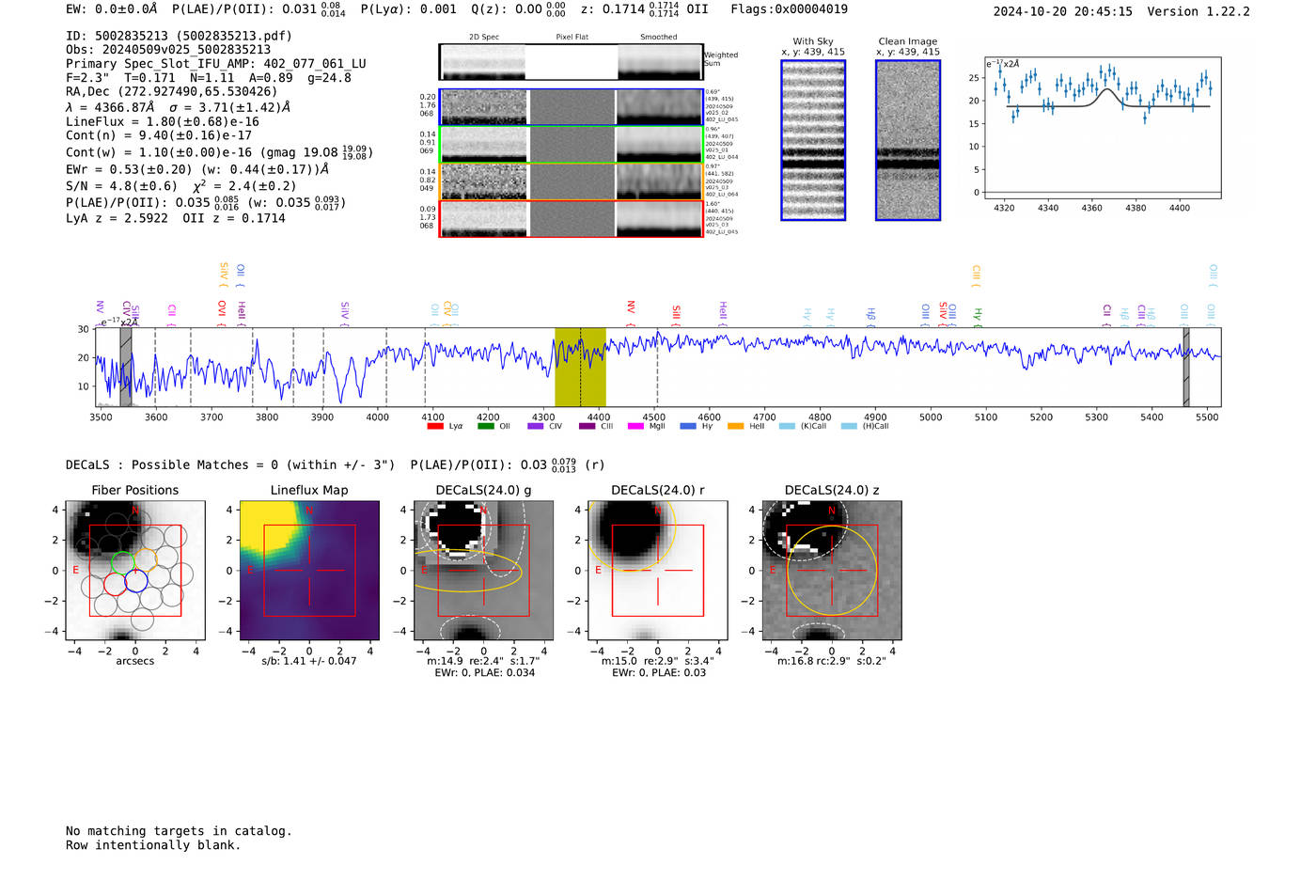Select the red-bordered 2D spectrum row
Screen dimensions: 1316x896
point(571,218)
